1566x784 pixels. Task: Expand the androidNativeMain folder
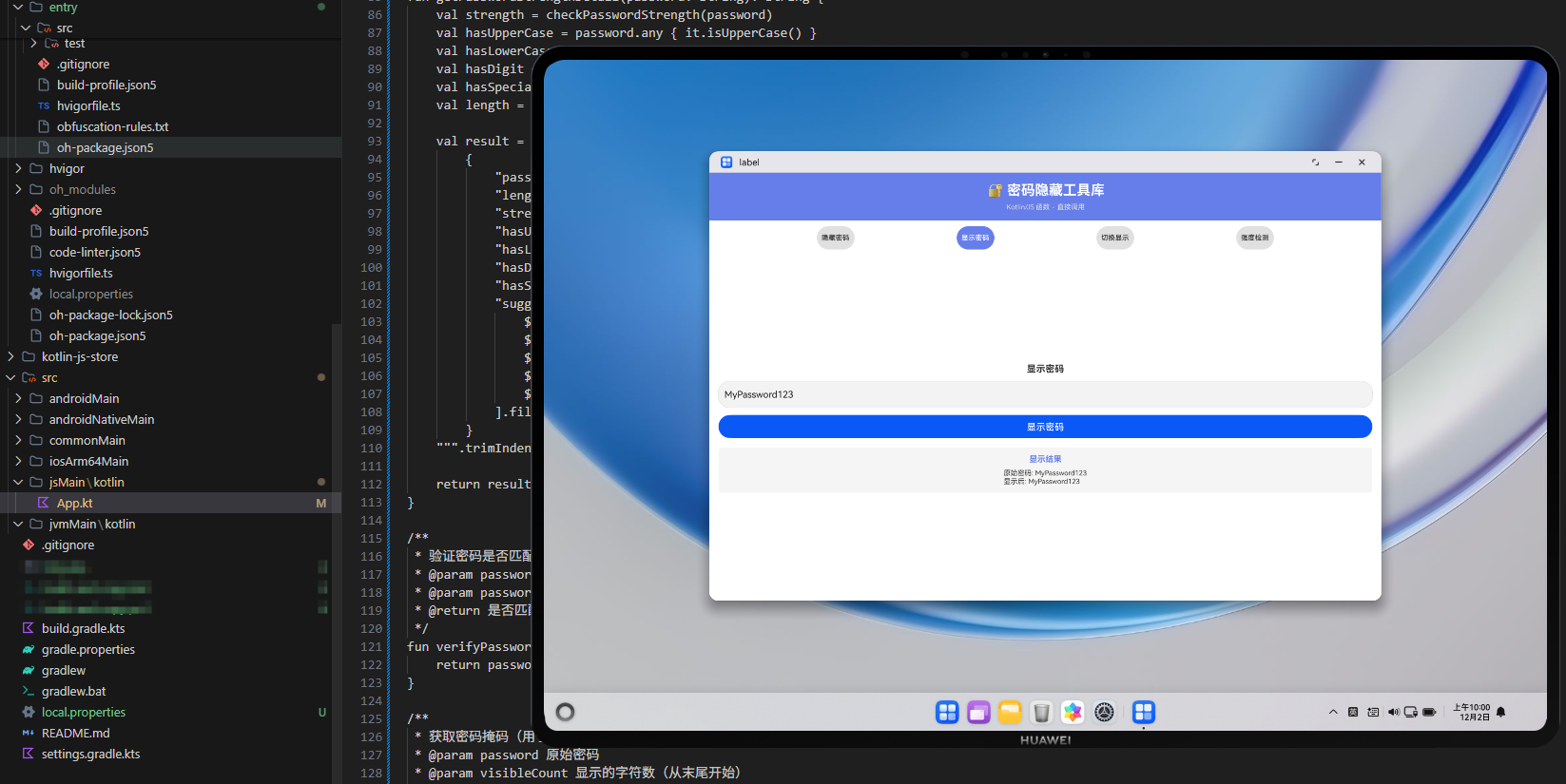18,419
